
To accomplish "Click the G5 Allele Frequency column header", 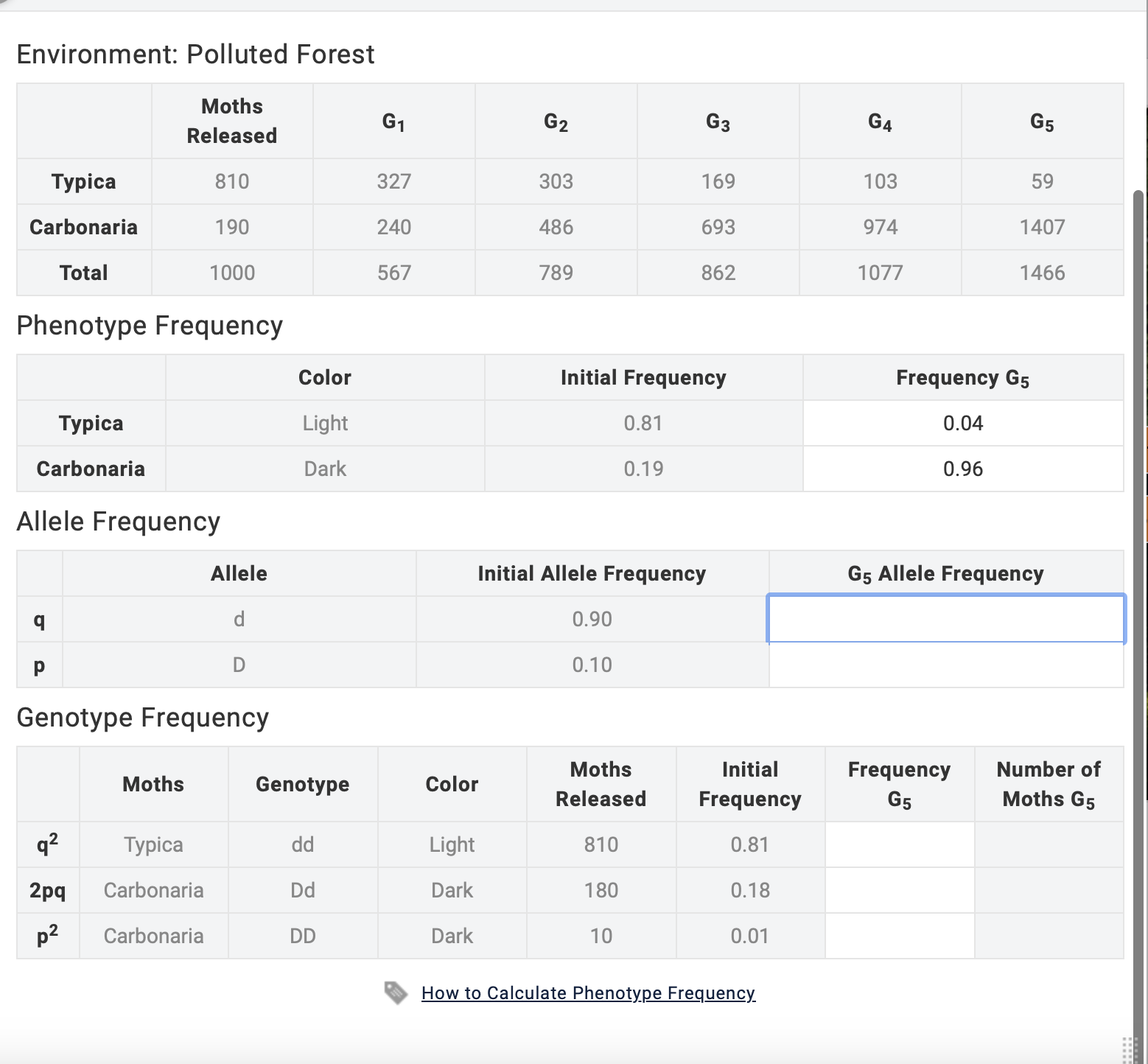I will pos(946,573).
